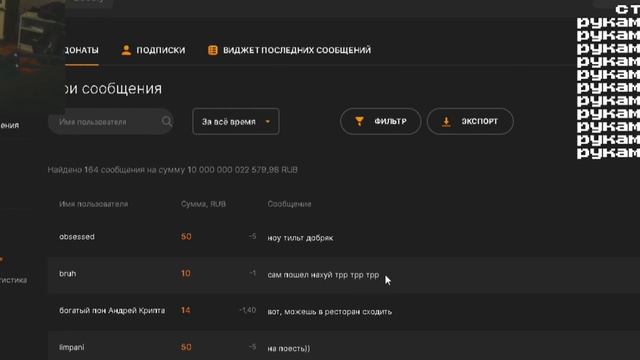Select username obsessed
Screen dimensions: 640x360
(x=77, y=237)
